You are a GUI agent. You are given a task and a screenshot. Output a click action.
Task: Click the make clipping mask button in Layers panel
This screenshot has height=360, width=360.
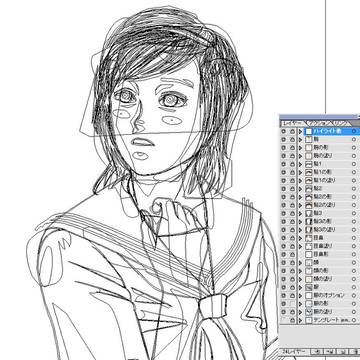[x=317, y=352]
